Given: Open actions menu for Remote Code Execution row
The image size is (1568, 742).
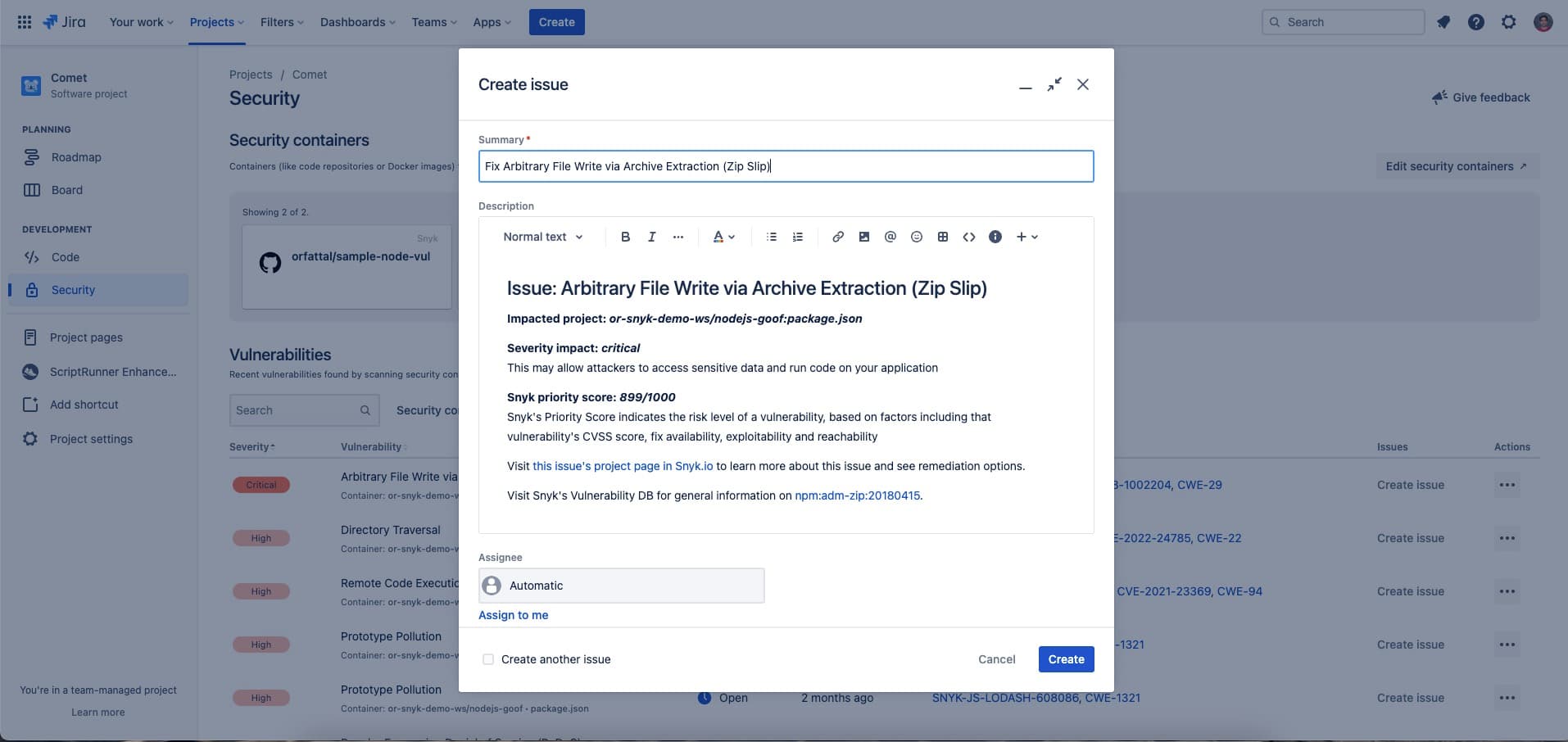Looking at the screenshot, I should click(1507, 591).
